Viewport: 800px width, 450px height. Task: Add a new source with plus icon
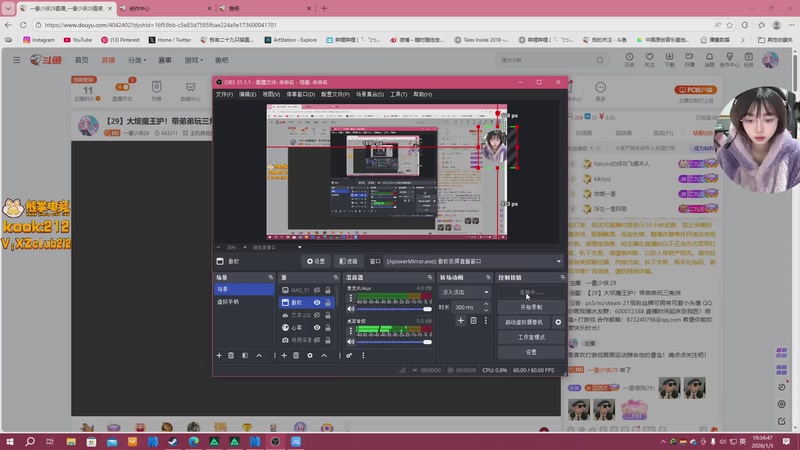click(284, 356)
